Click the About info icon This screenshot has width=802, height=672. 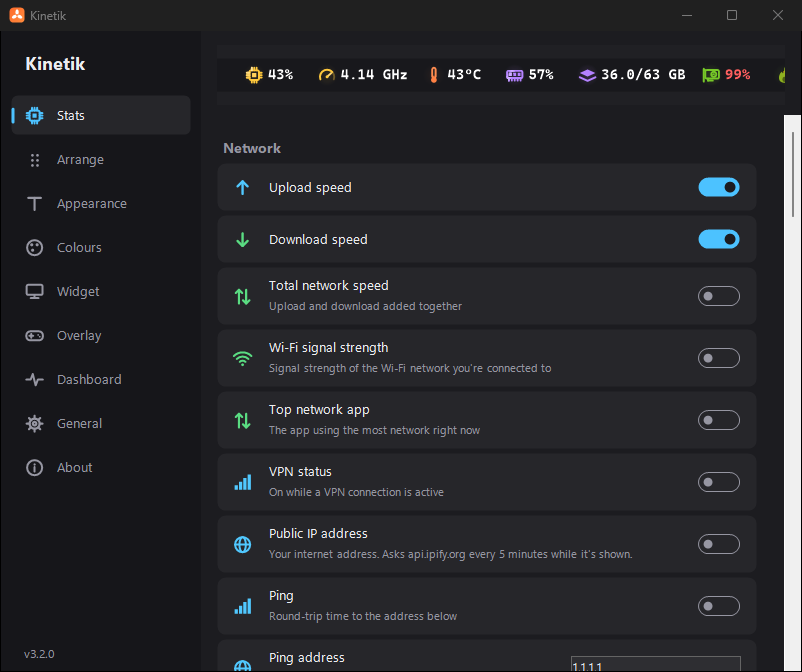coord(34,467)
